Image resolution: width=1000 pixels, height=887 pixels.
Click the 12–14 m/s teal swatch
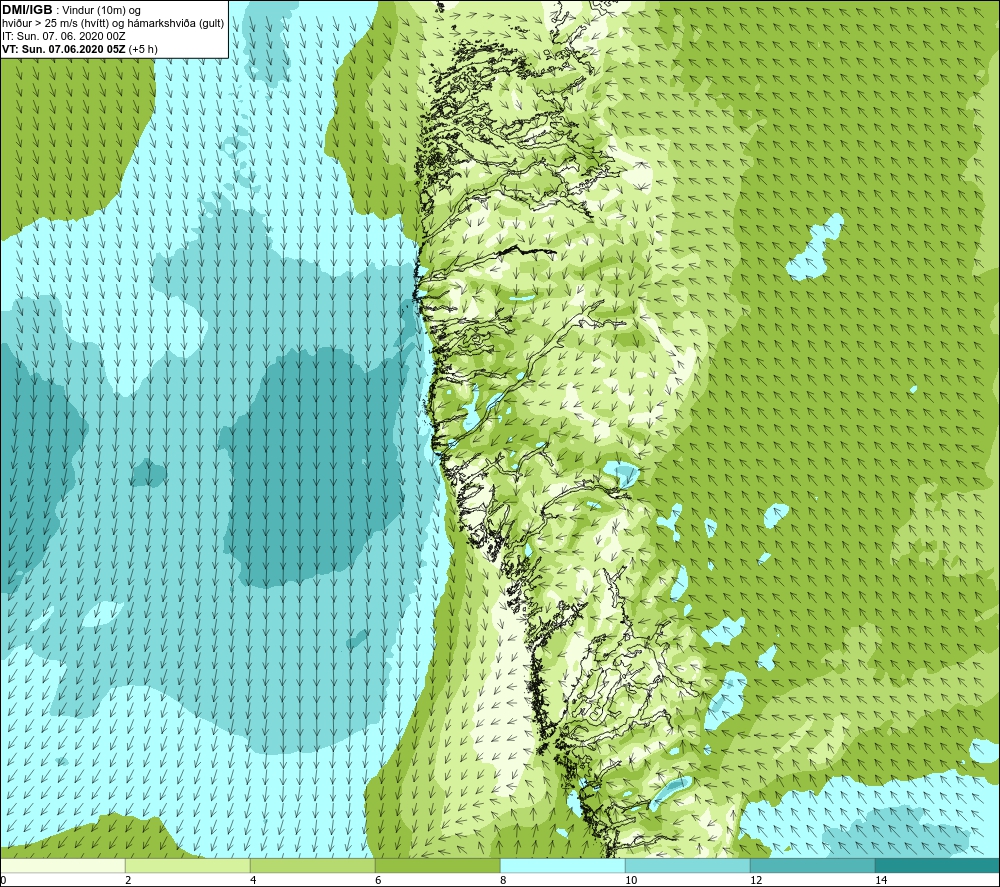812,865
